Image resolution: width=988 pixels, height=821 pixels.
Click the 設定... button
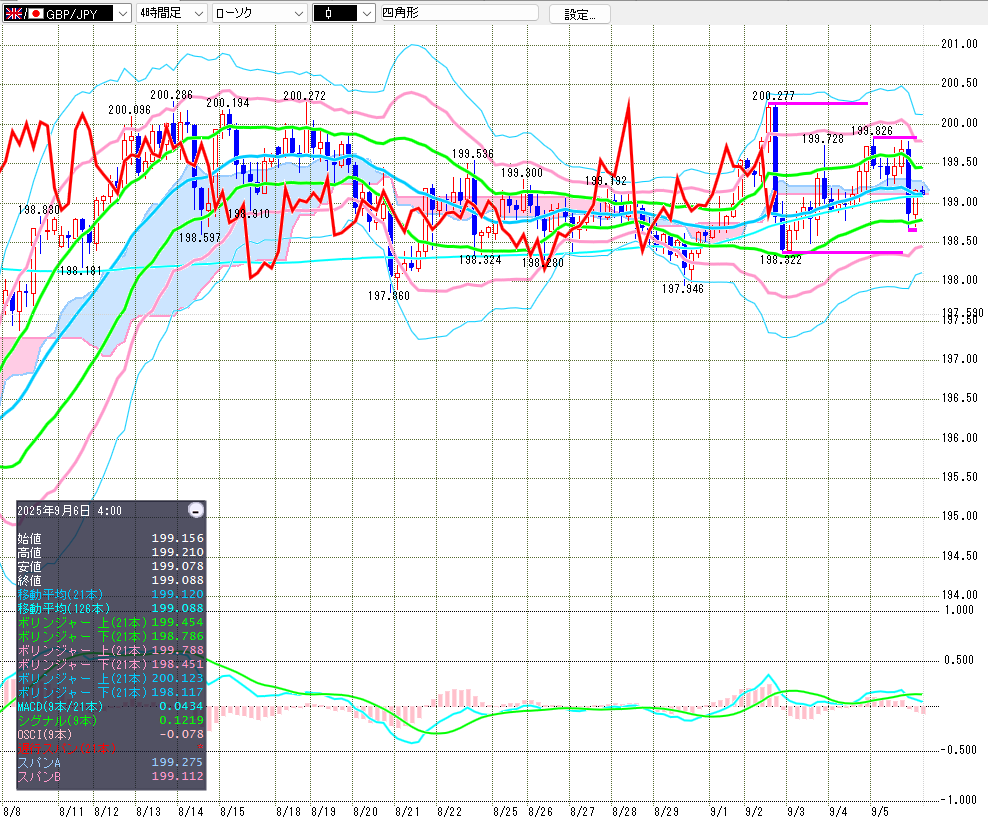[x=579, y=14]
